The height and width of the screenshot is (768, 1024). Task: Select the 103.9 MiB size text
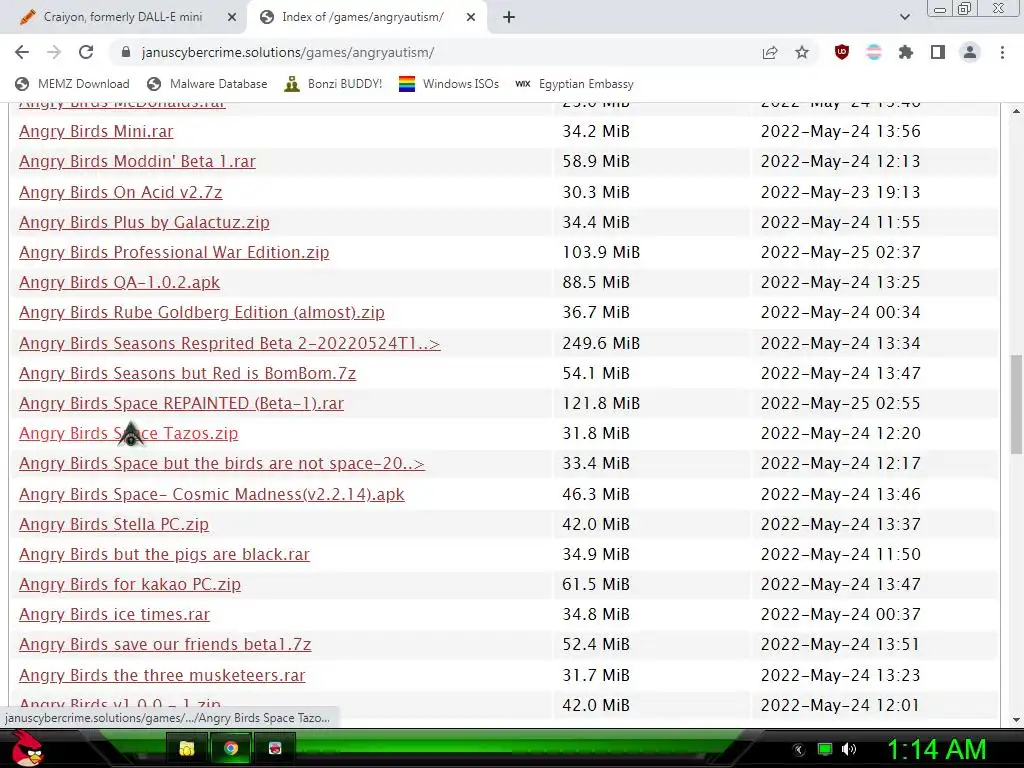(601, 252)
